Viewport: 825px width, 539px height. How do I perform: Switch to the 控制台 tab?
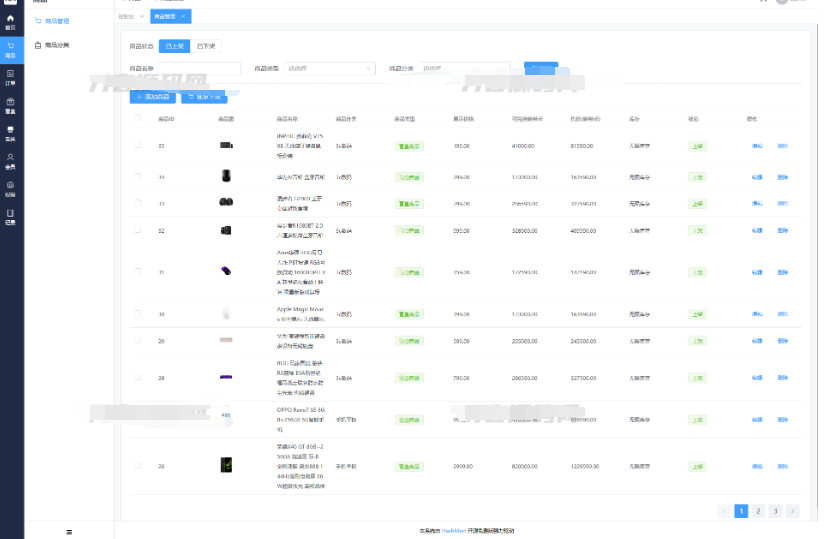point(129,16)
